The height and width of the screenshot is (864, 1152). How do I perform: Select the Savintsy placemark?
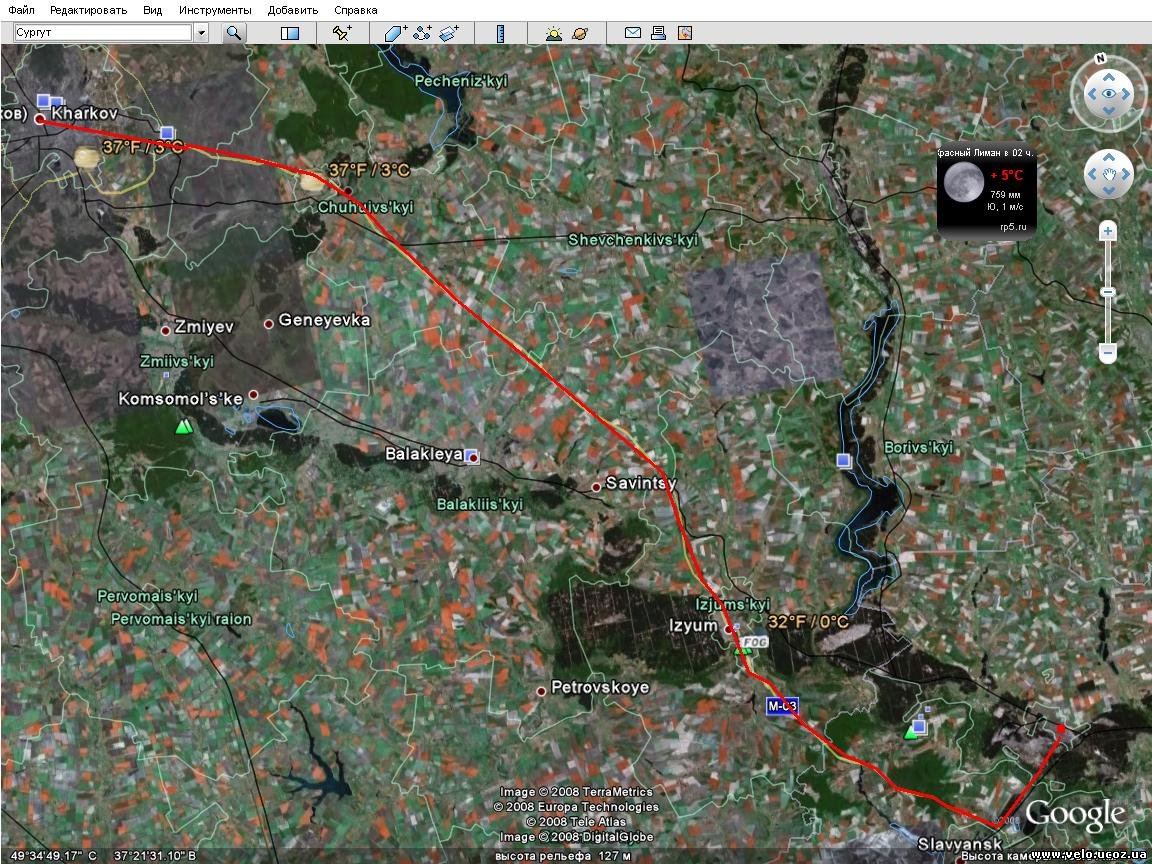tap(597, 487)
